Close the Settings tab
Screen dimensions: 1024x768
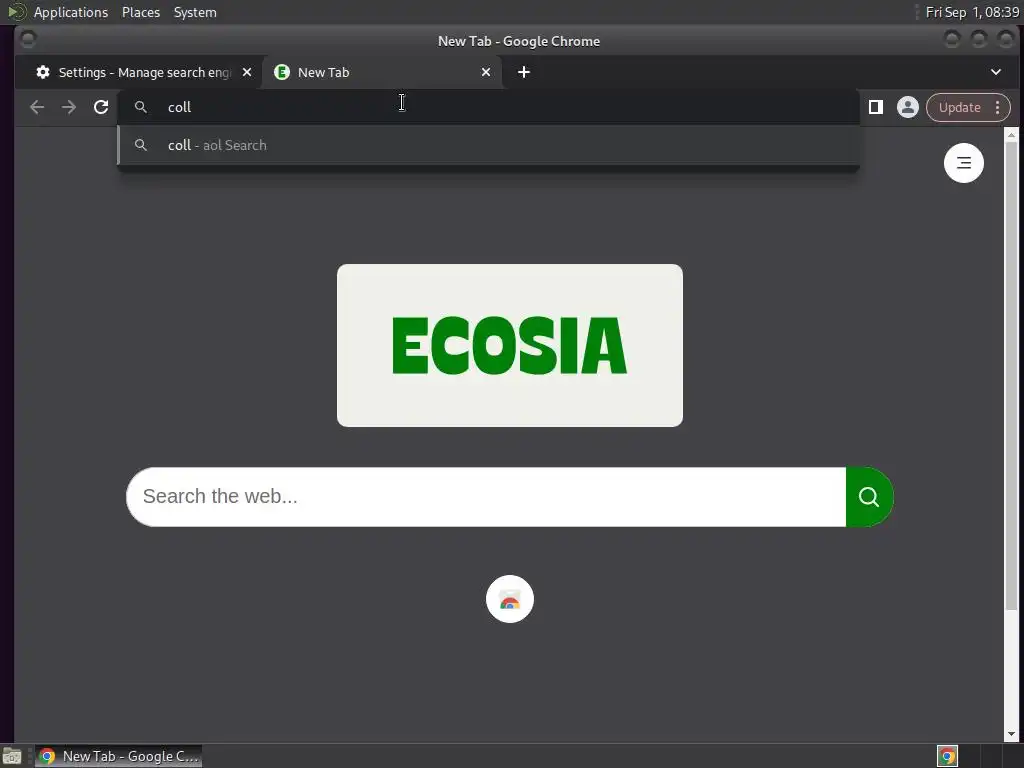247,72
